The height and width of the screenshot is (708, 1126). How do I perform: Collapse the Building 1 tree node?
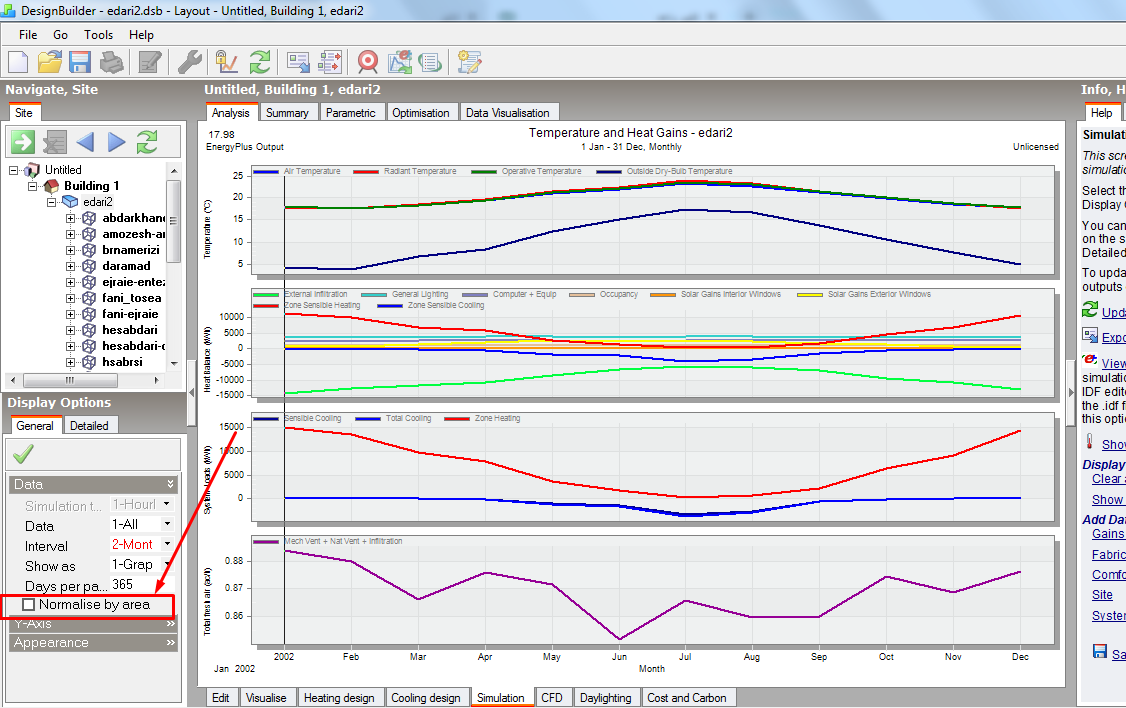pyautogui.click(x=32, y=186)
